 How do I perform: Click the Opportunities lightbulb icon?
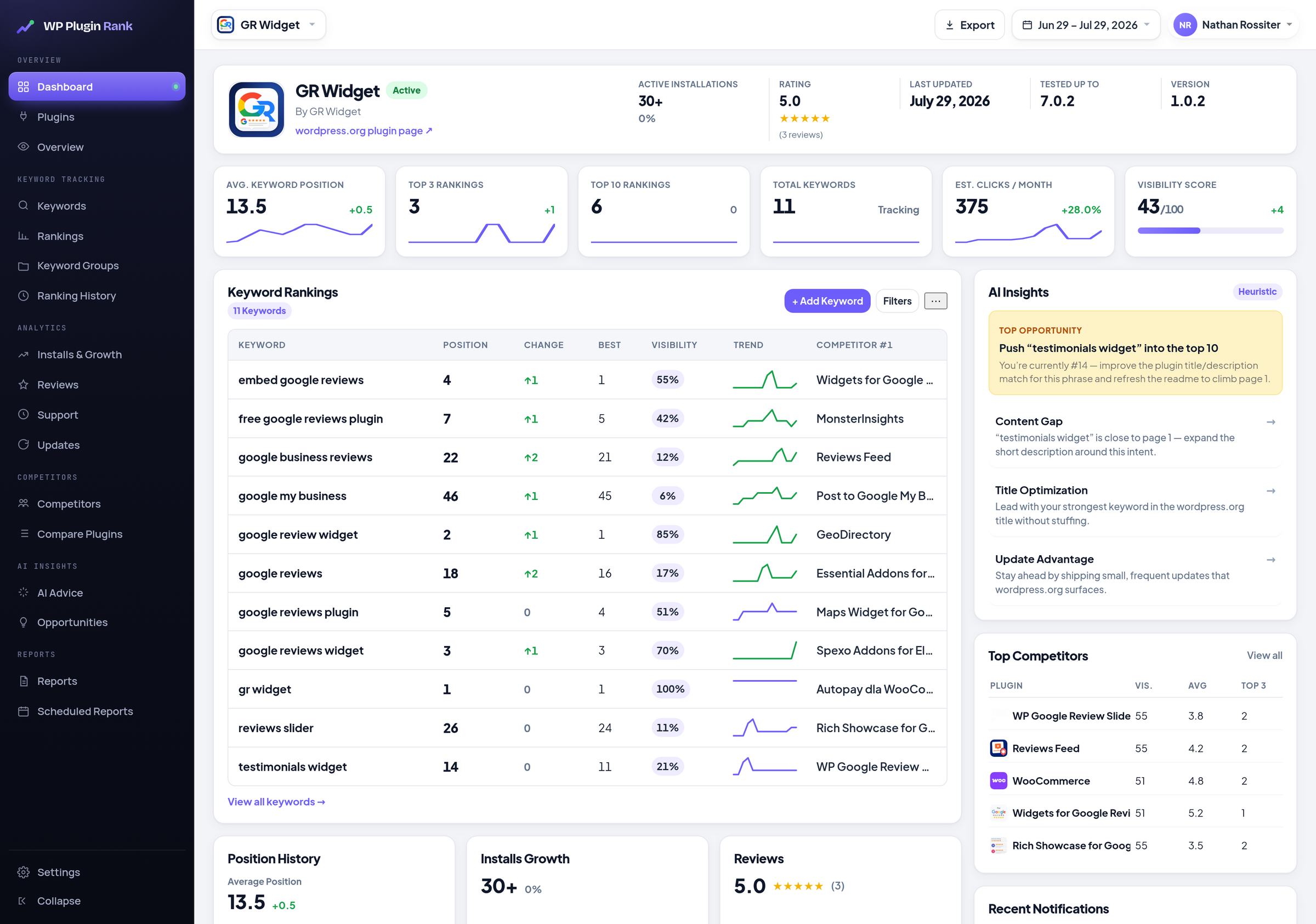[24, 622]
